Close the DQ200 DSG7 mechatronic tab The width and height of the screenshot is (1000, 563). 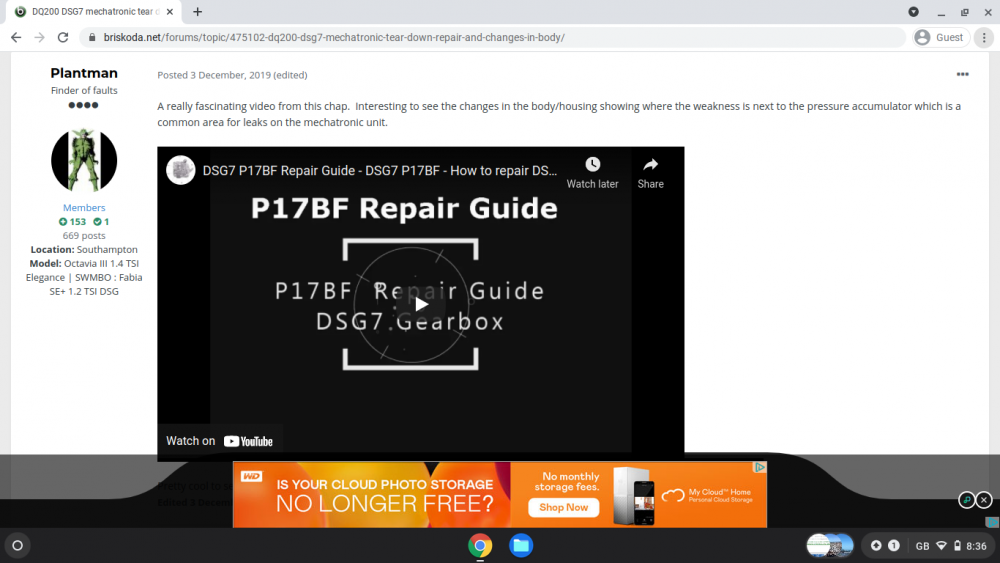pyautogui.click(x=170, y=11)
